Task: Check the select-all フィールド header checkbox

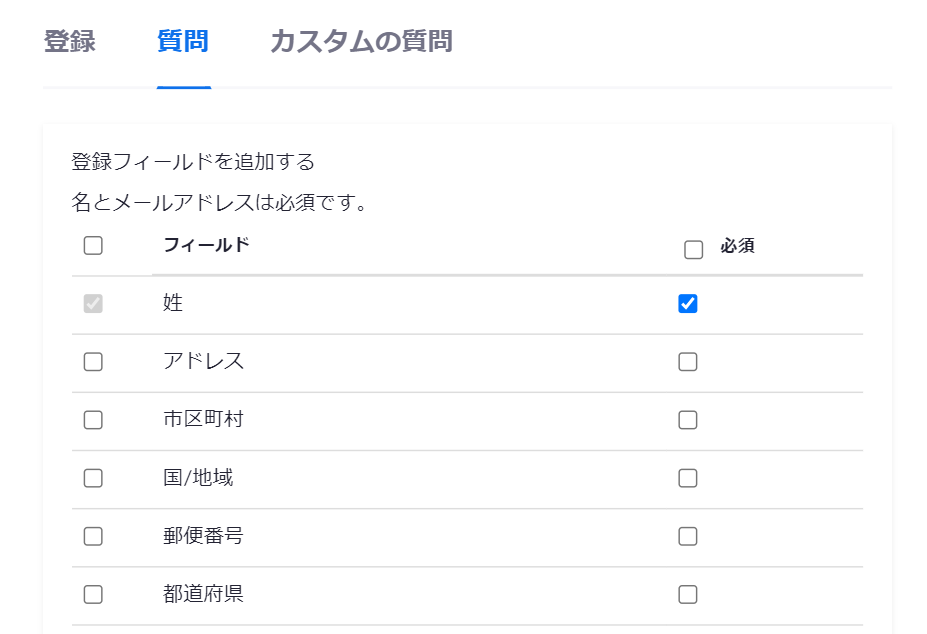Action: (x=93, y=246)
